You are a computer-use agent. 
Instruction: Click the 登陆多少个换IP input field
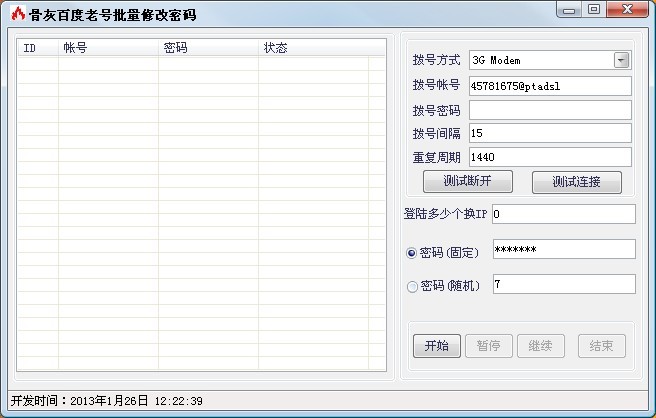(564, 214)
